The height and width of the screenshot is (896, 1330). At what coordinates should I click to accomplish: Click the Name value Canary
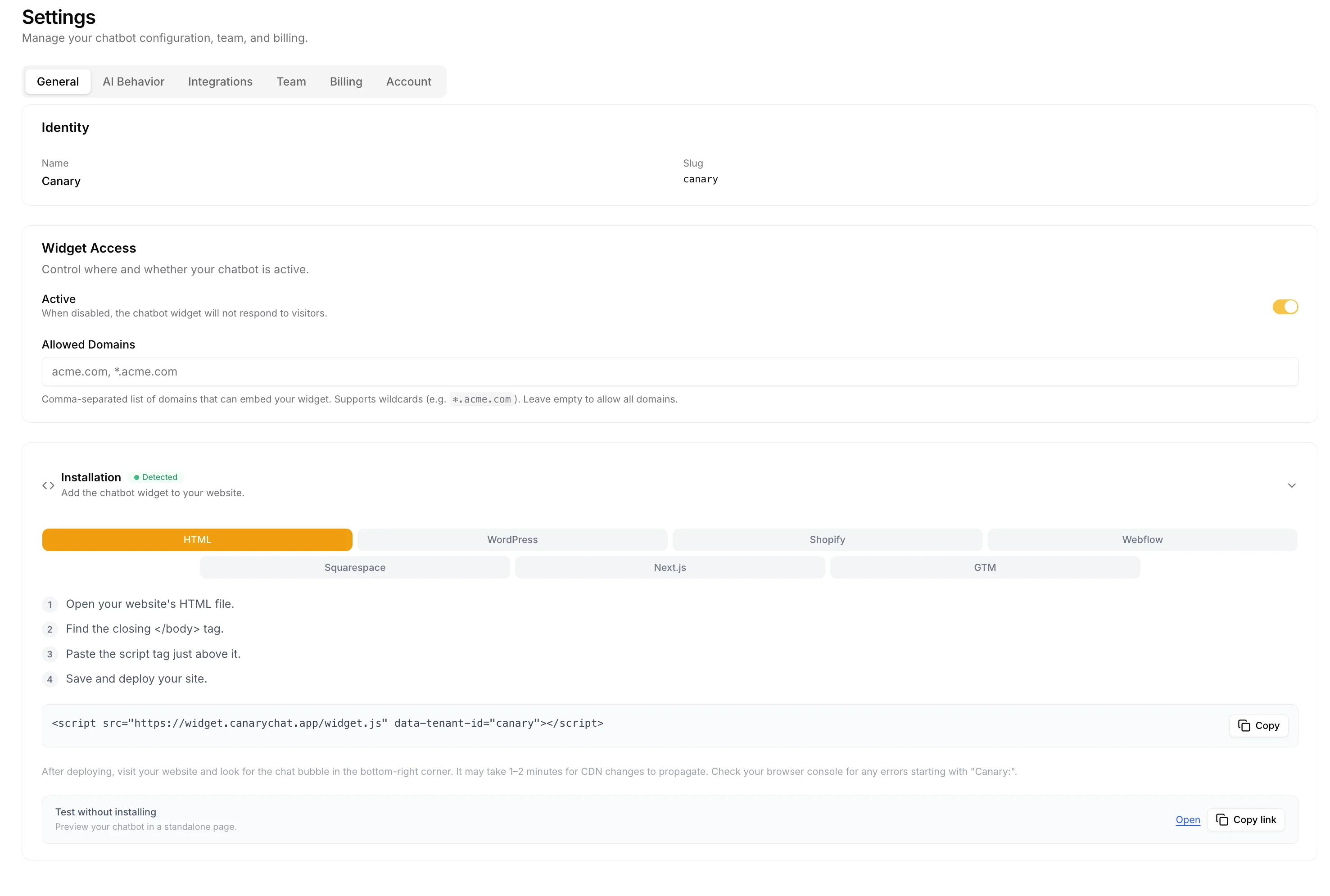[x=61, y=181]
